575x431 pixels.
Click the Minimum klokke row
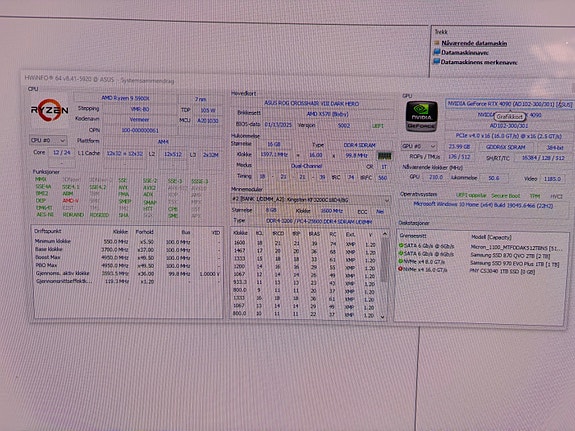pos(127,242)
